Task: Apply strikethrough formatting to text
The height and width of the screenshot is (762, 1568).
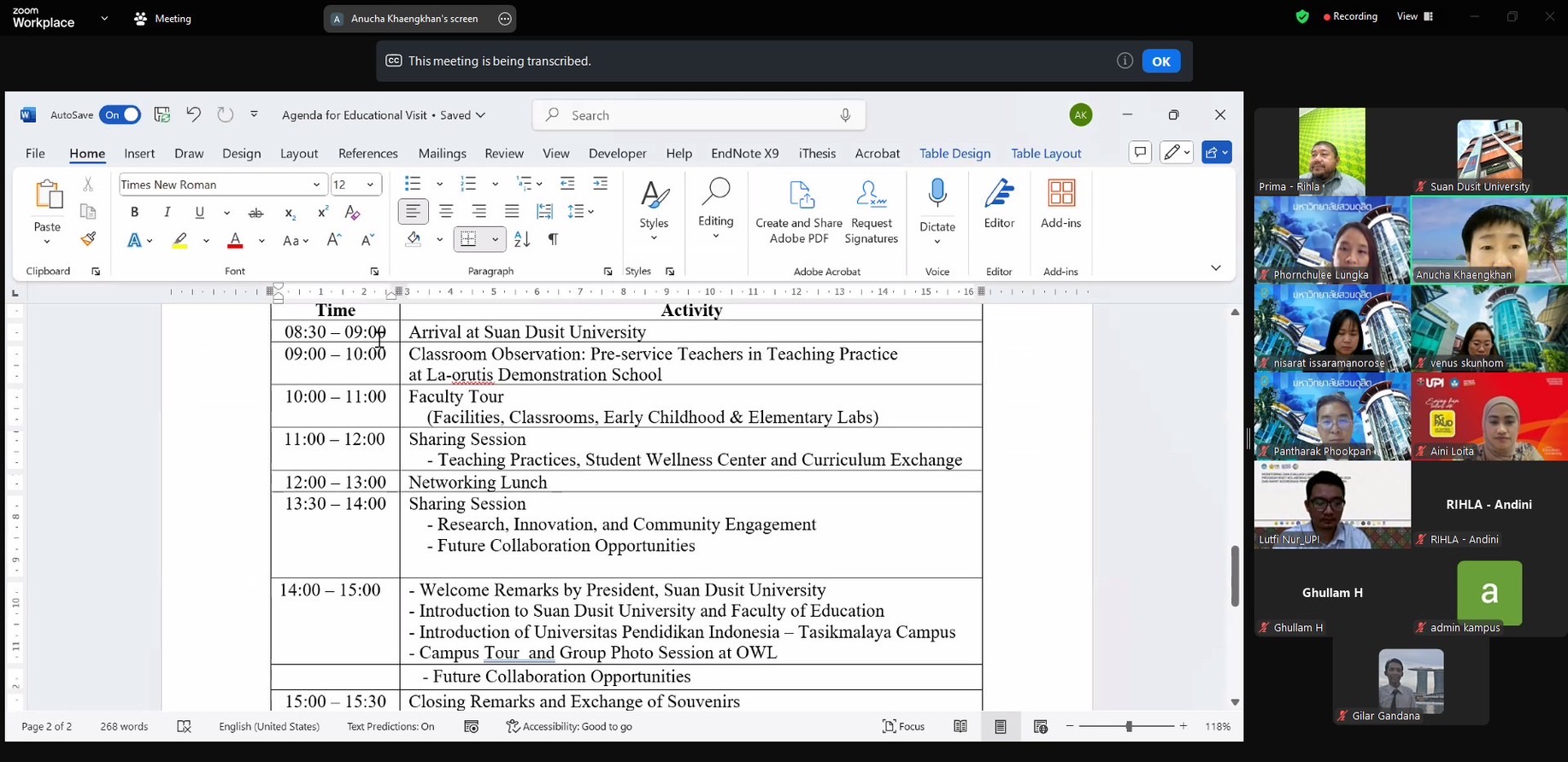Action: coord(255,213)
